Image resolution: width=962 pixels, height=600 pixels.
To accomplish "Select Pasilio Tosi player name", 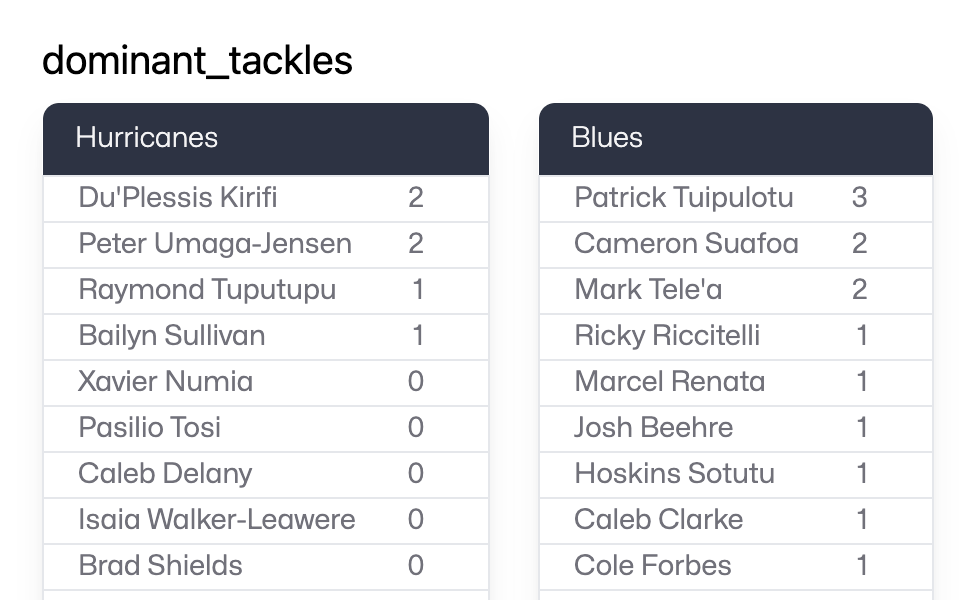I will (x=150, y=428).
